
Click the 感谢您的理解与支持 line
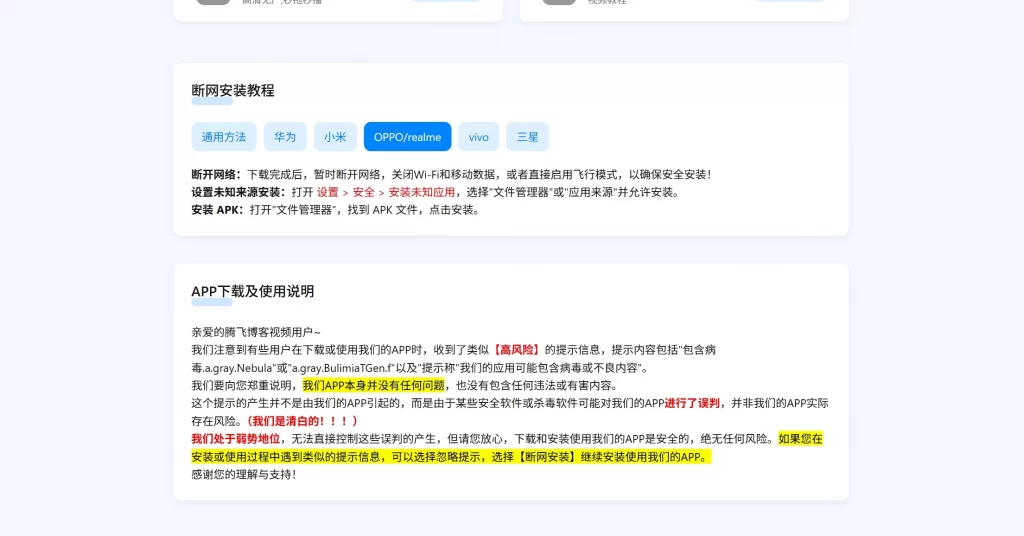click(244, 475)
